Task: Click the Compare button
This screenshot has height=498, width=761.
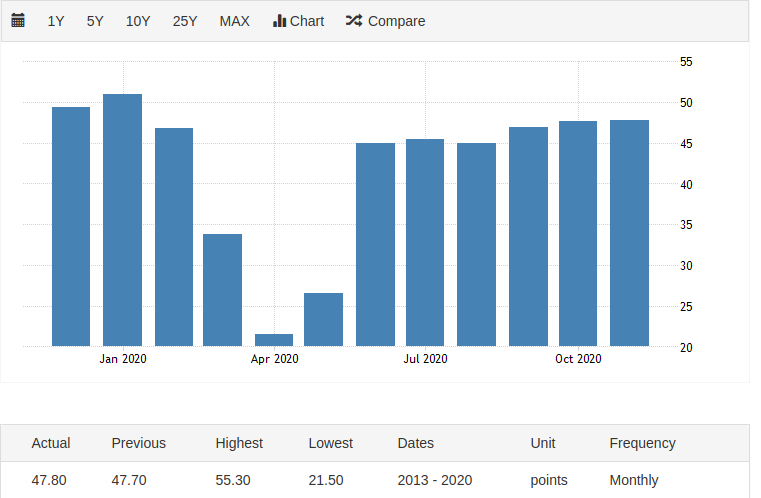Action: [x=385, y=21]
